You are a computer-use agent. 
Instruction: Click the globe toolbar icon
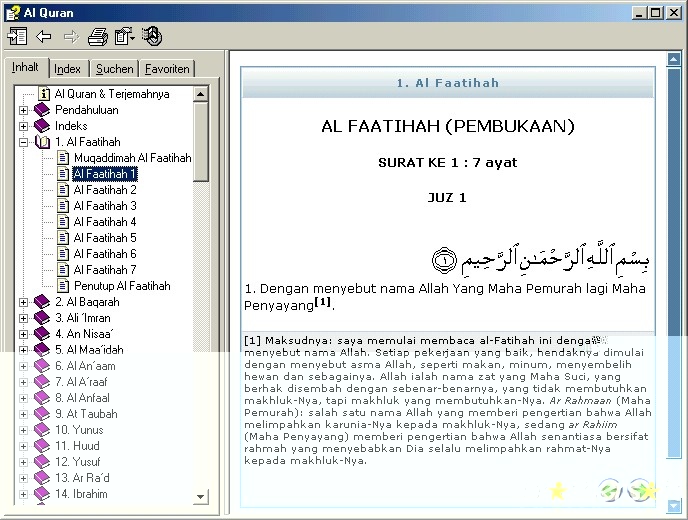point(152,36)
